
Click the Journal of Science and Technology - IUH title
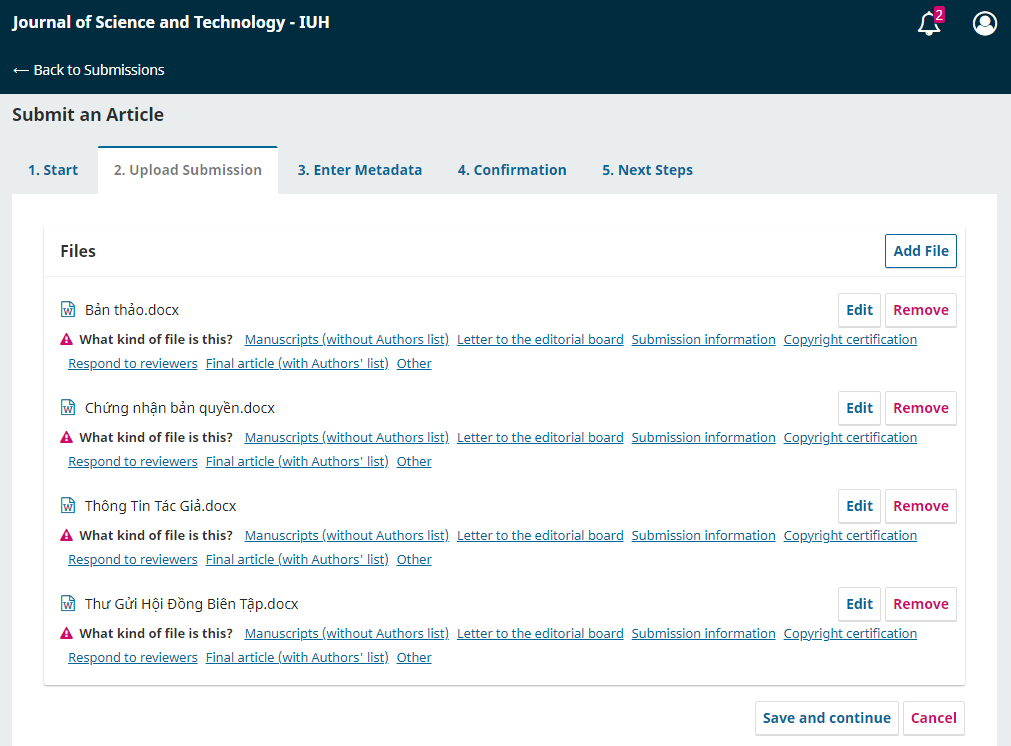point(171,23)
